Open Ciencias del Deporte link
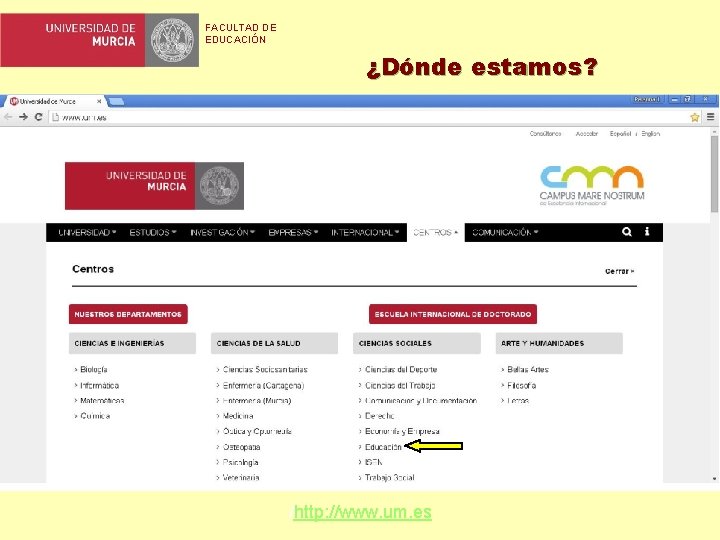The image size is (720, 540). (x=401, y=369)
